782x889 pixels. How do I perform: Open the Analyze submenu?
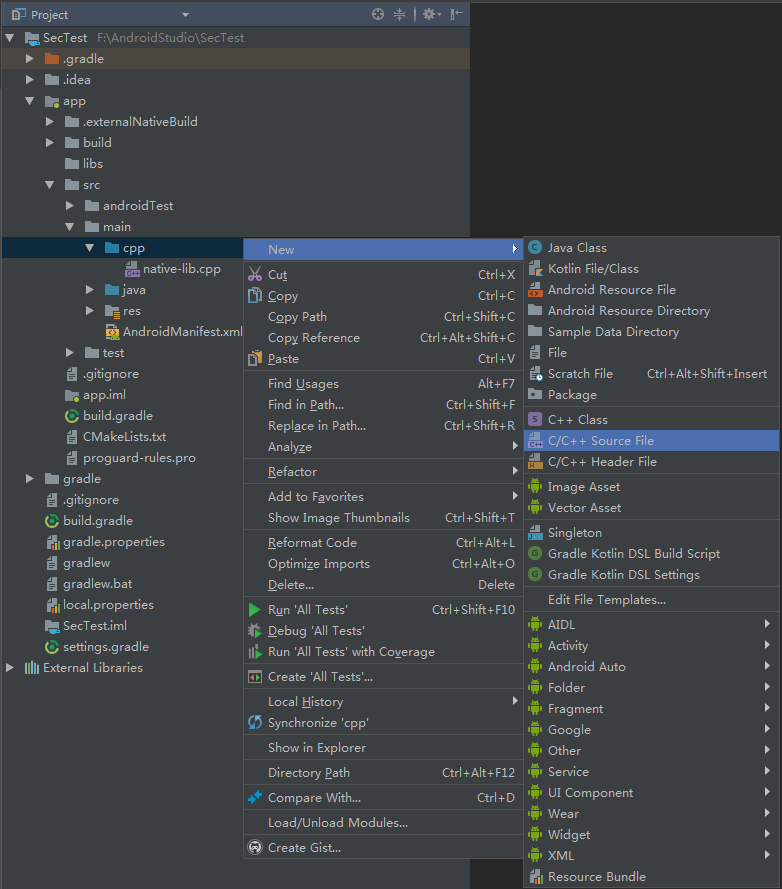coord(383,446)
